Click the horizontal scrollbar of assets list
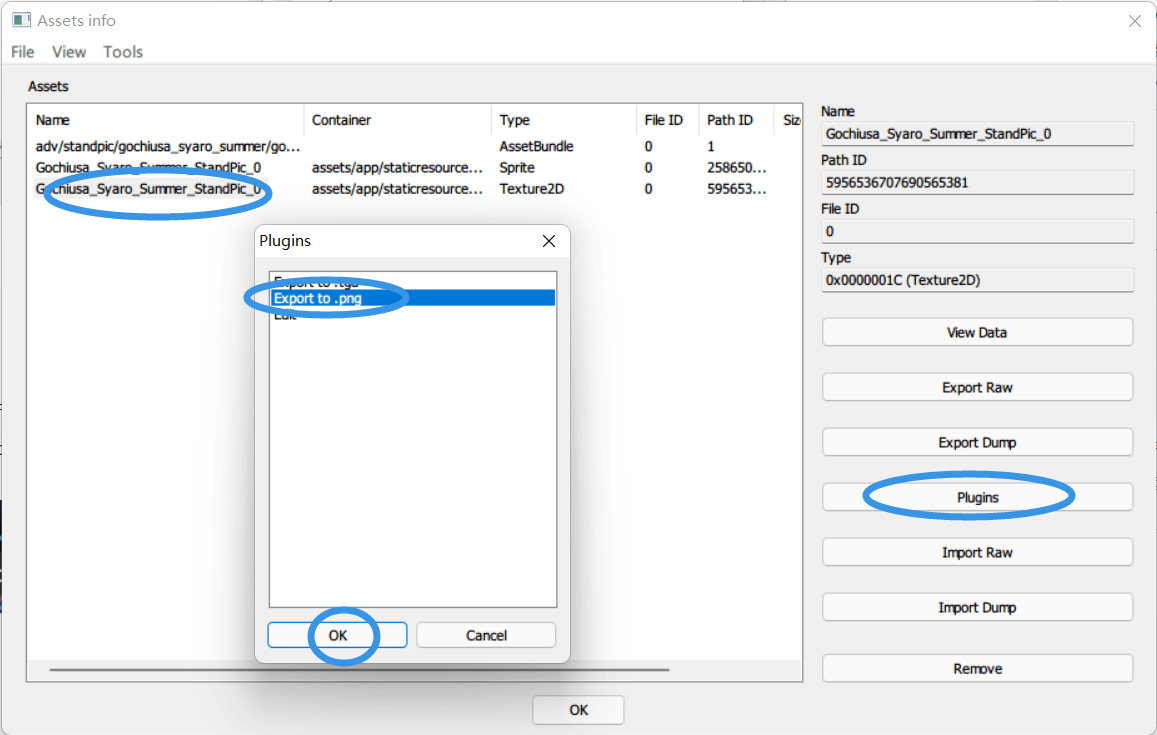The width and height of the screenshot is (1157, 735). 359,669
